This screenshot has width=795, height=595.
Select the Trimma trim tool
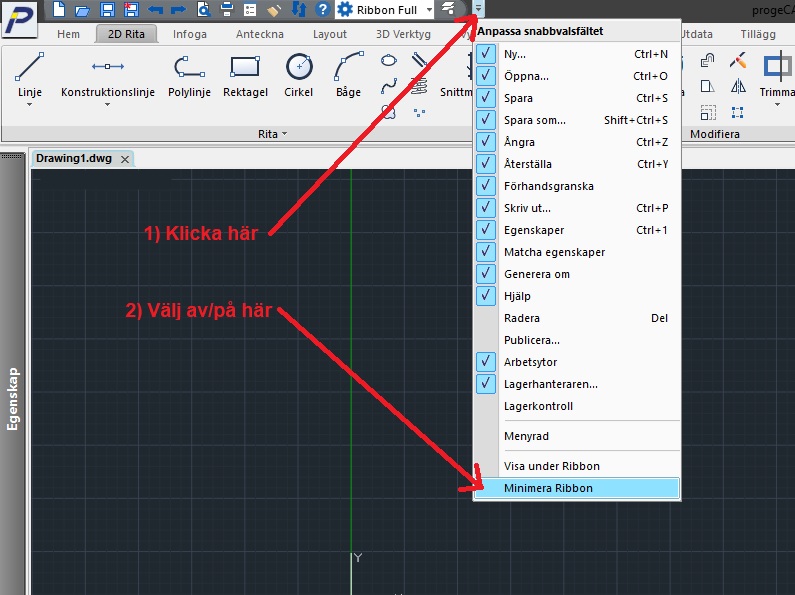[x=777, y=74]
